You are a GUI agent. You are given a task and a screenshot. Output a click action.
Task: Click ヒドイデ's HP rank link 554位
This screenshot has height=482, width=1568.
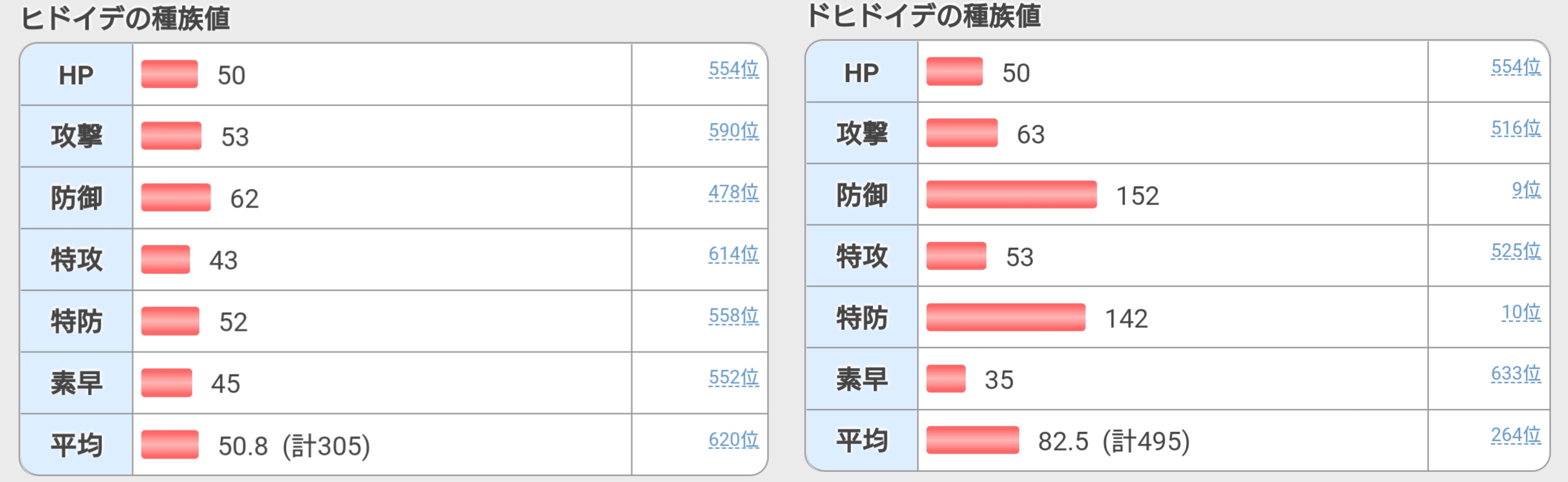tap(734, 69)
